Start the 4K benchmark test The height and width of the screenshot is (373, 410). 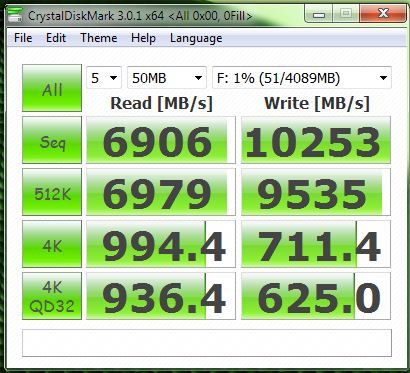pyautogui.click(x=52, y=244)
